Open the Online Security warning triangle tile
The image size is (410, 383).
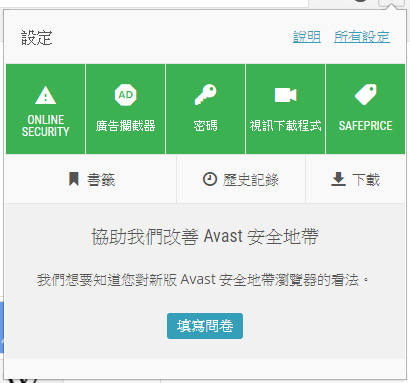click(x=45, y=109)
